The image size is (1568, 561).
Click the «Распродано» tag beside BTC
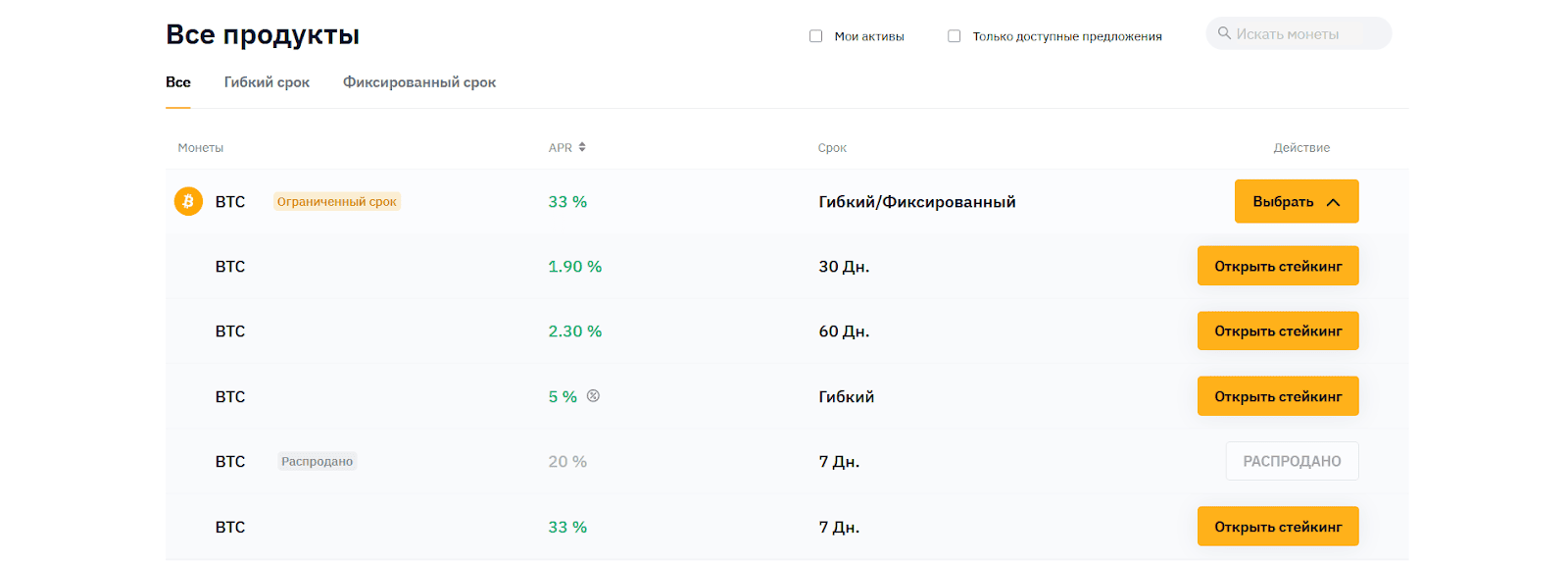point(317,462)
